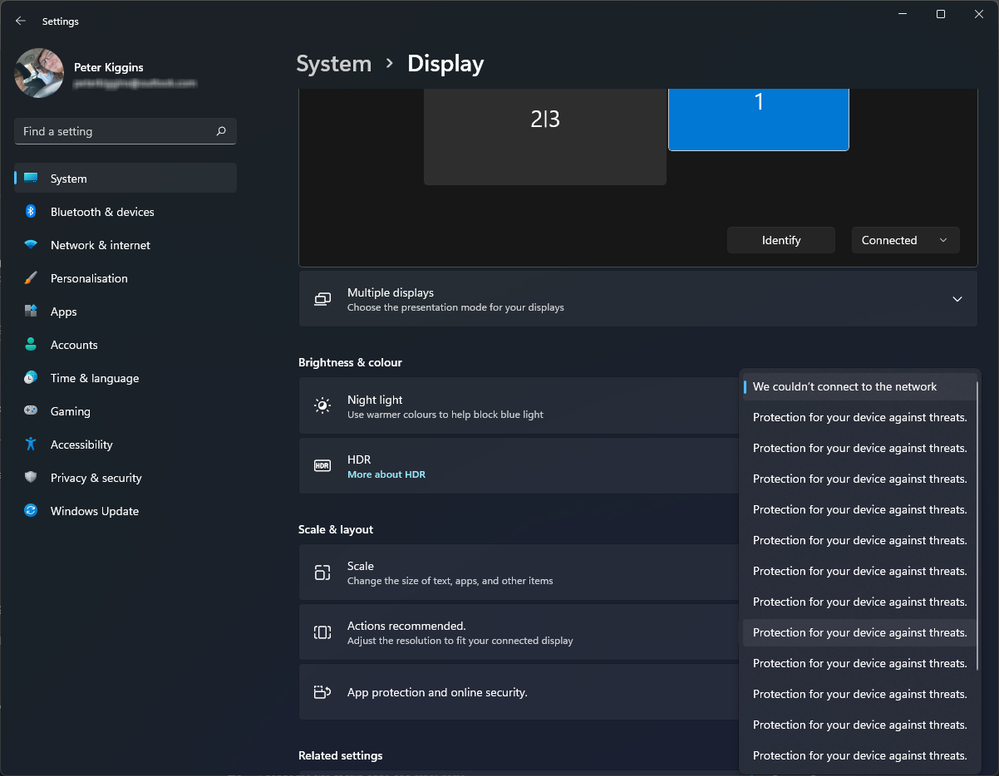Focus the Find a setting field
The height and width of the screenshot is (776, 999).
[x=126, y=131]
